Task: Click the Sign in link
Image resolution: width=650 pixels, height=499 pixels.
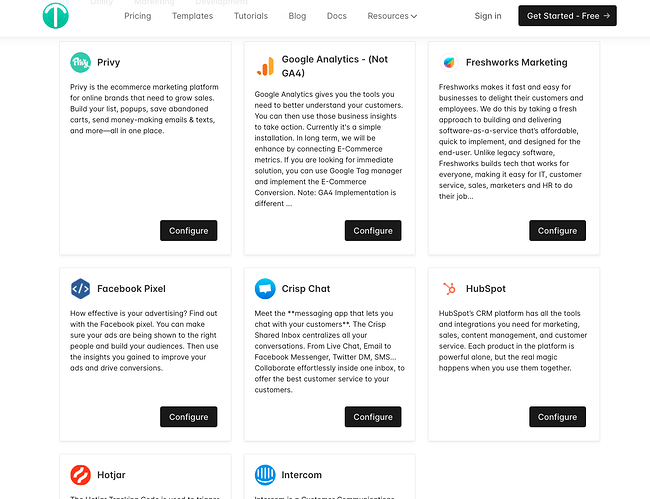Action: pyautogui.click(x=488, y=16)
